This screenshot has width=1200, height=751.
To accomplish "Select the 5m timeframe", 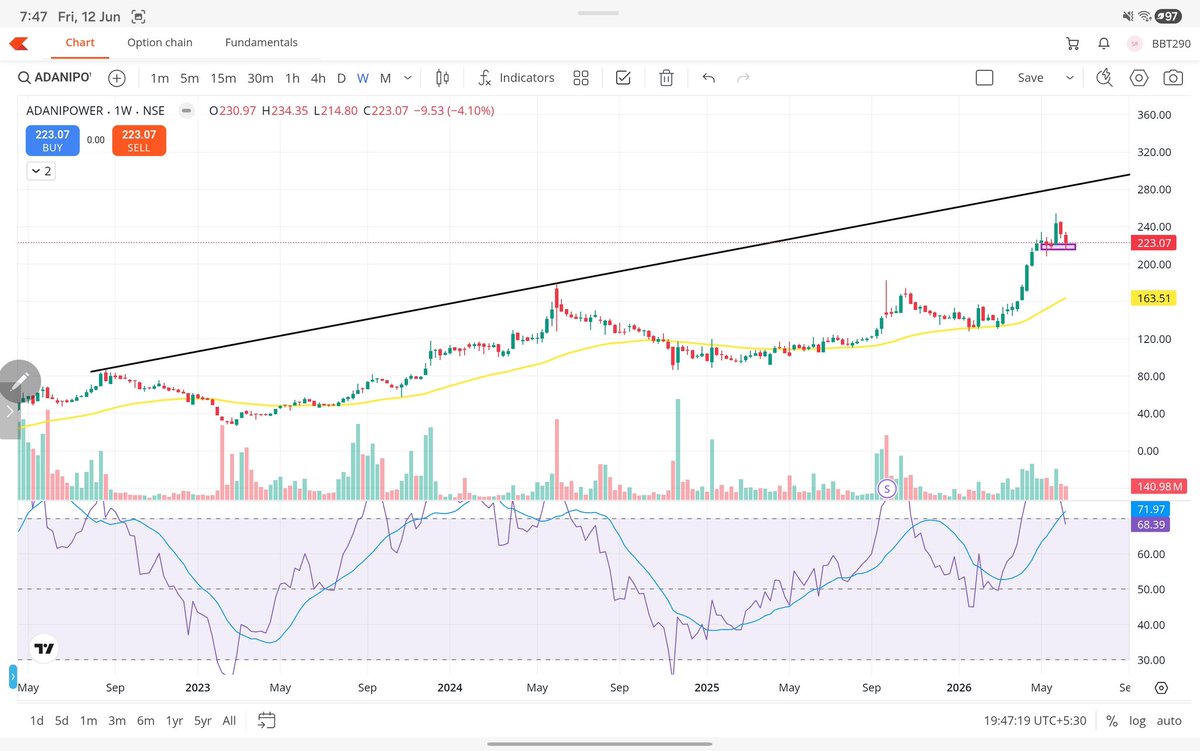I will 190,78.
